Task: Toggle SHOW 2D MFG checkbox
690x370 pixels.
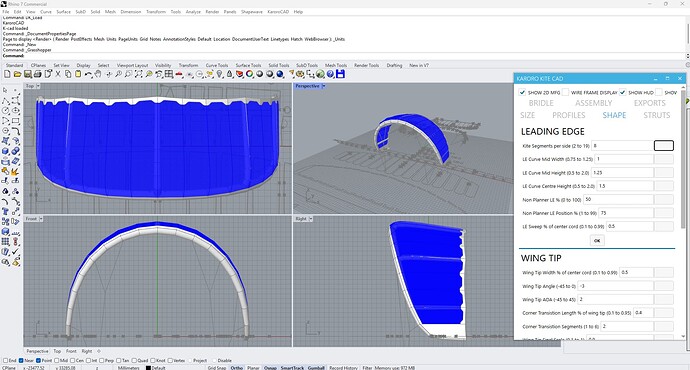Action: (522, 92)
